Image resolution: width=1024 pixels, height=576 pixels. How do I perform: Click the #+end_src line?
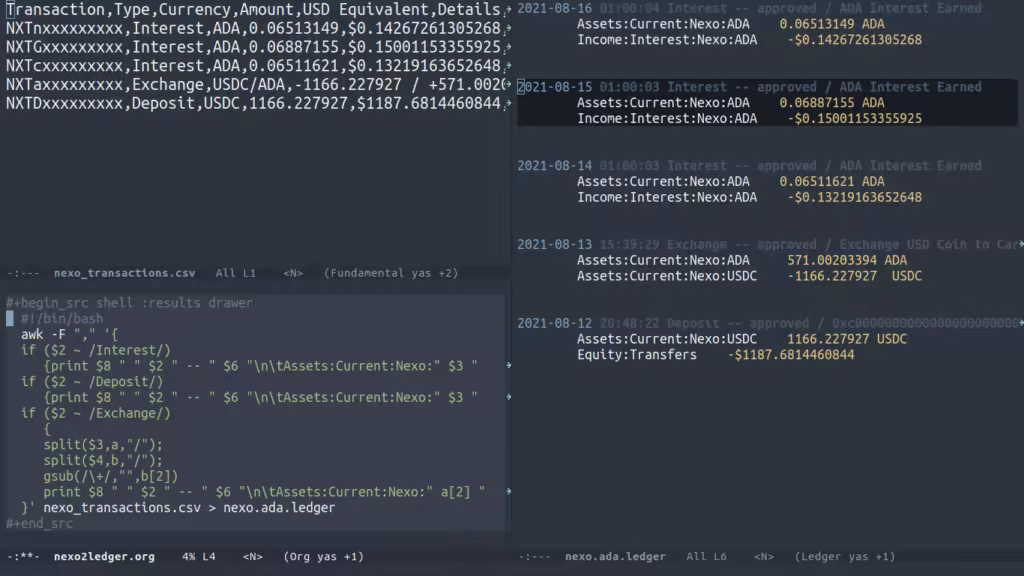pos(39,523)
